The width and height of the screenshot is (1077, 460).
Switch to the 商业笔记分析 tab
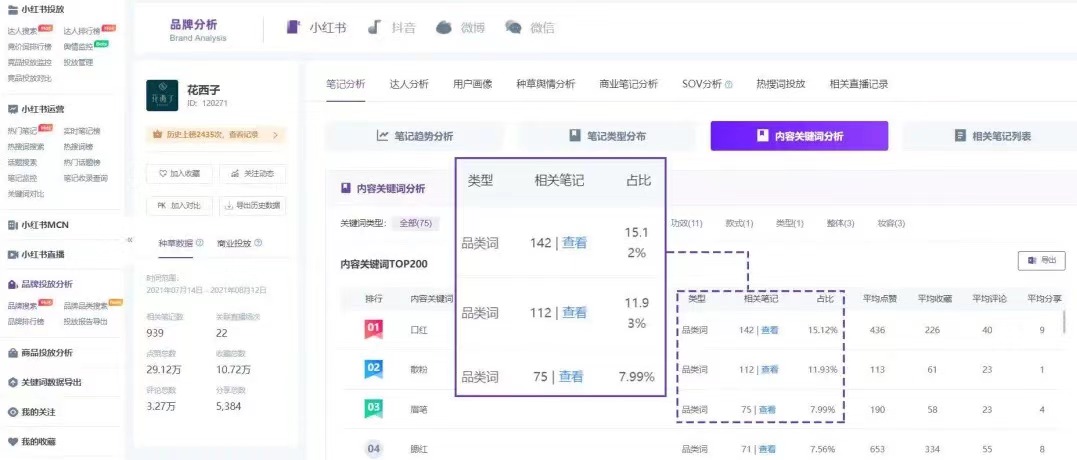click(x=628, y=84)
